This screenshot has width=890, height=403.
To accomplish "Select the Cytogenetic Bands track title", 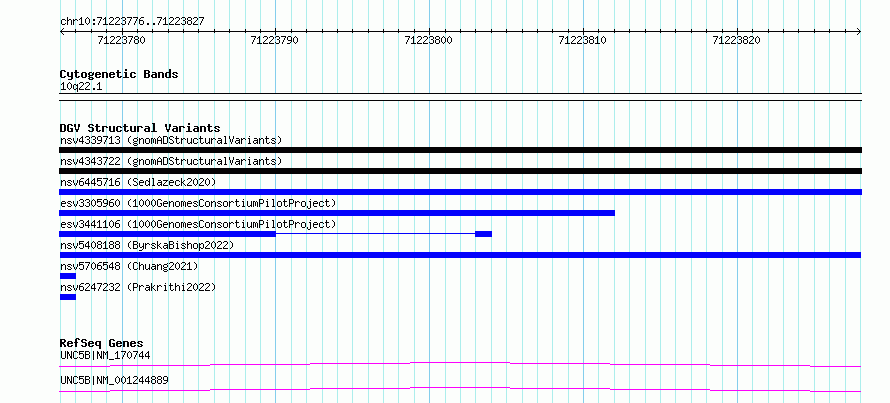I will pos(119,74).
